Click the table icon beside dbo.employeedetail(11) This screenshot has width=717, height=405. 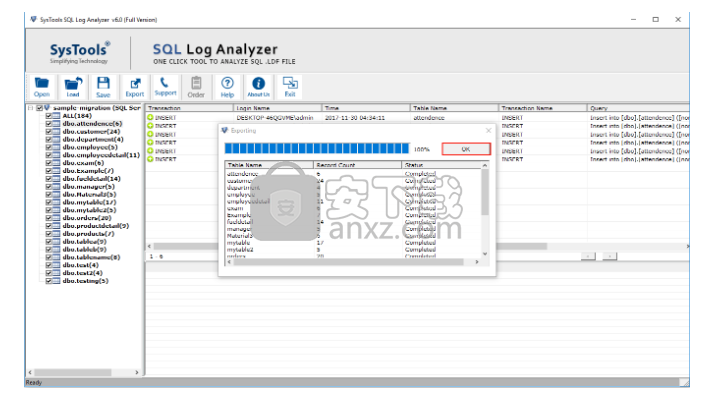pos(56,155)
